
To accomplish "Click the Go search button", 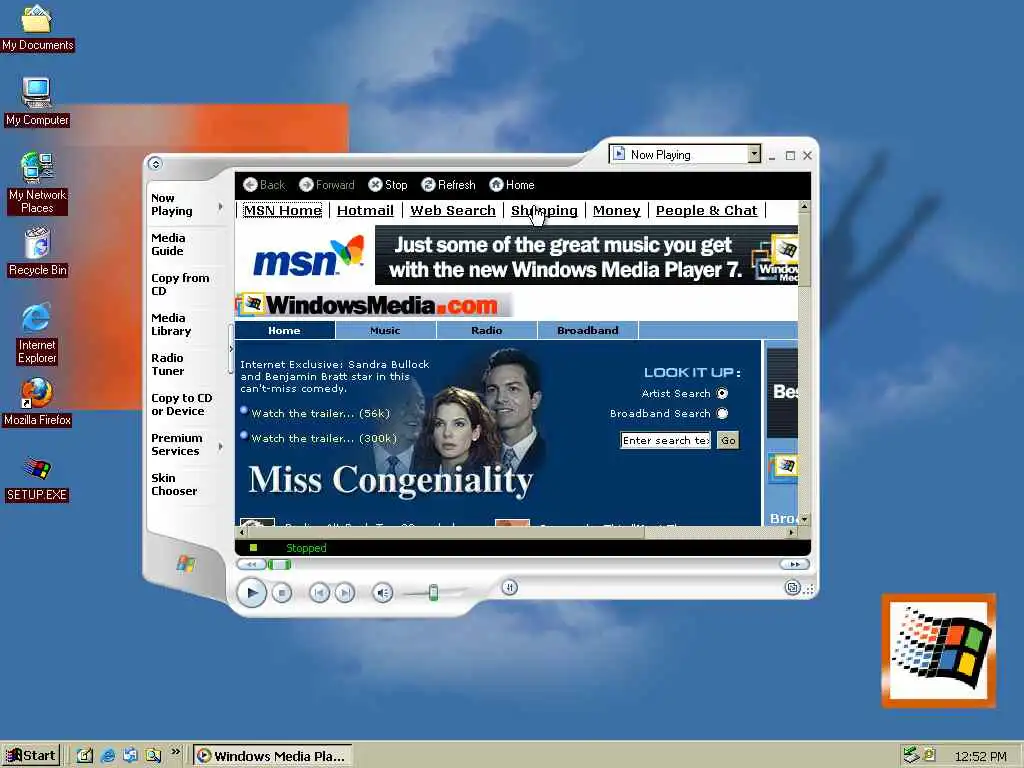I will (x=728, y=440).
